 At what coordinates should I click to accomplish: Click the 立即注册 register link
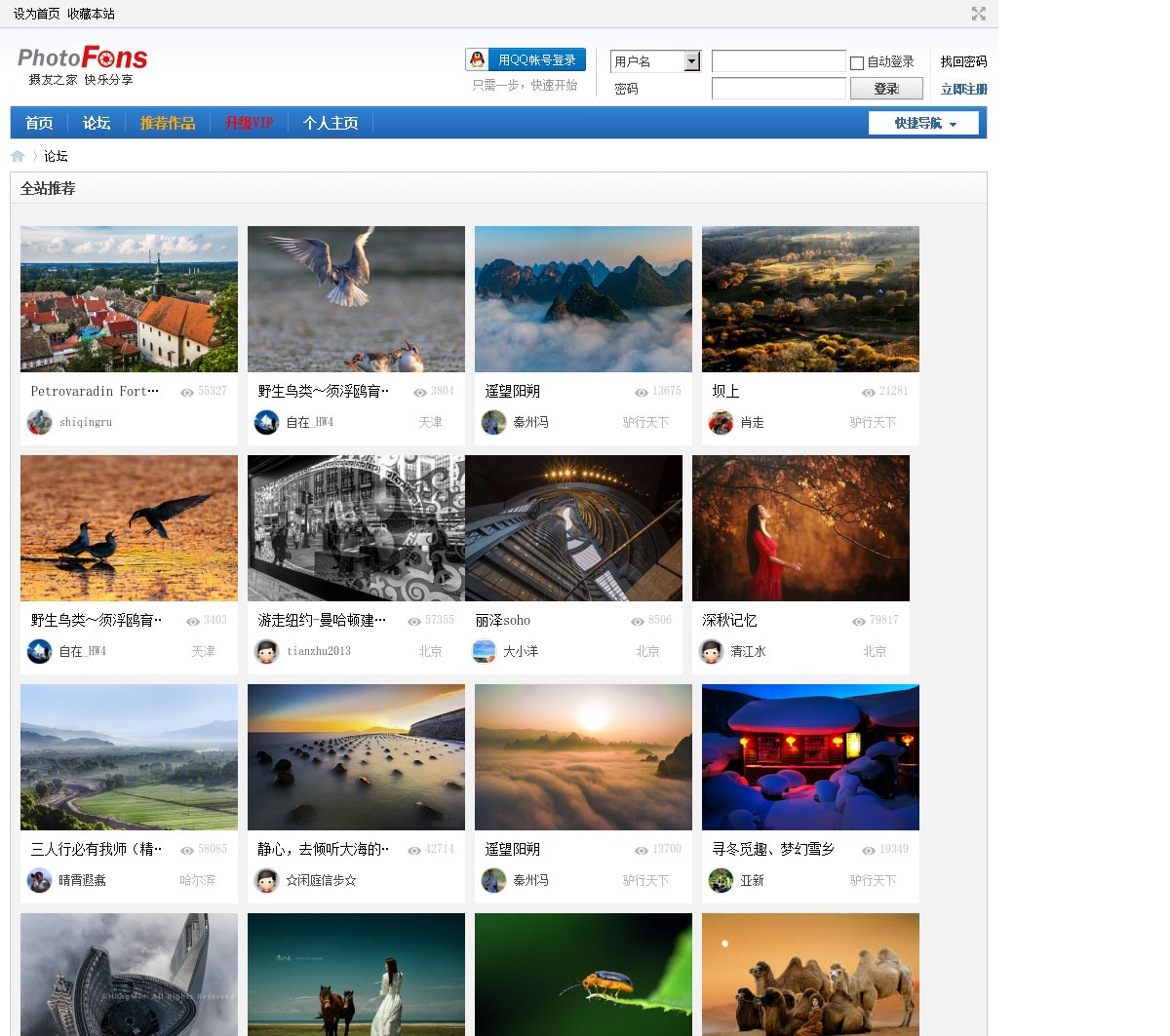(963, 89)
